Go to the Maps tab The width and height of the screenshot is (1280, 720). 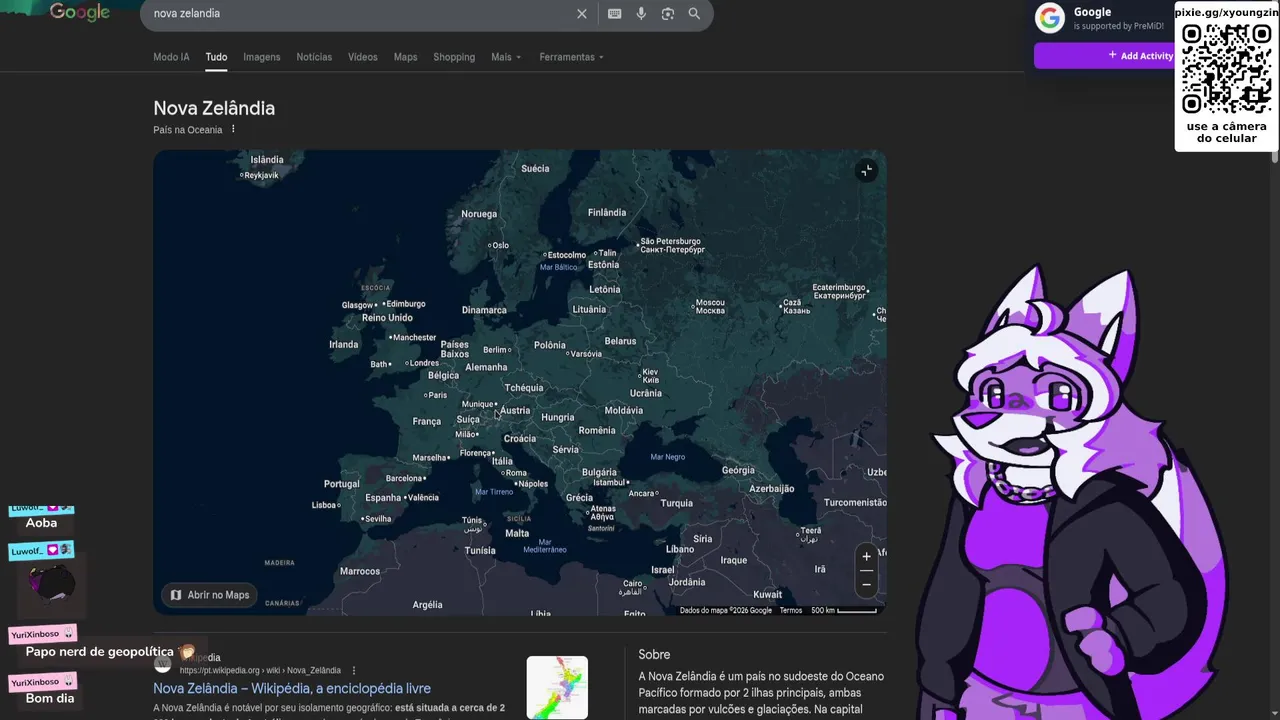(405, 57)
